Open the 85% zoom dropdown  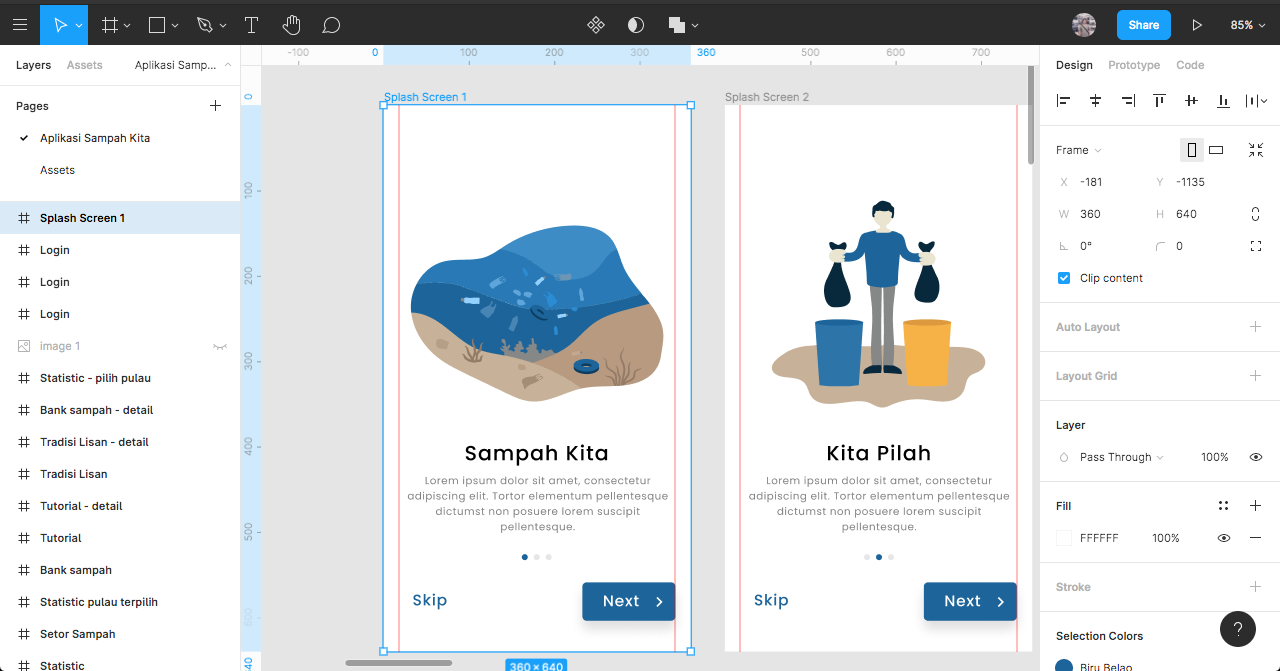tap(1247, 25)
